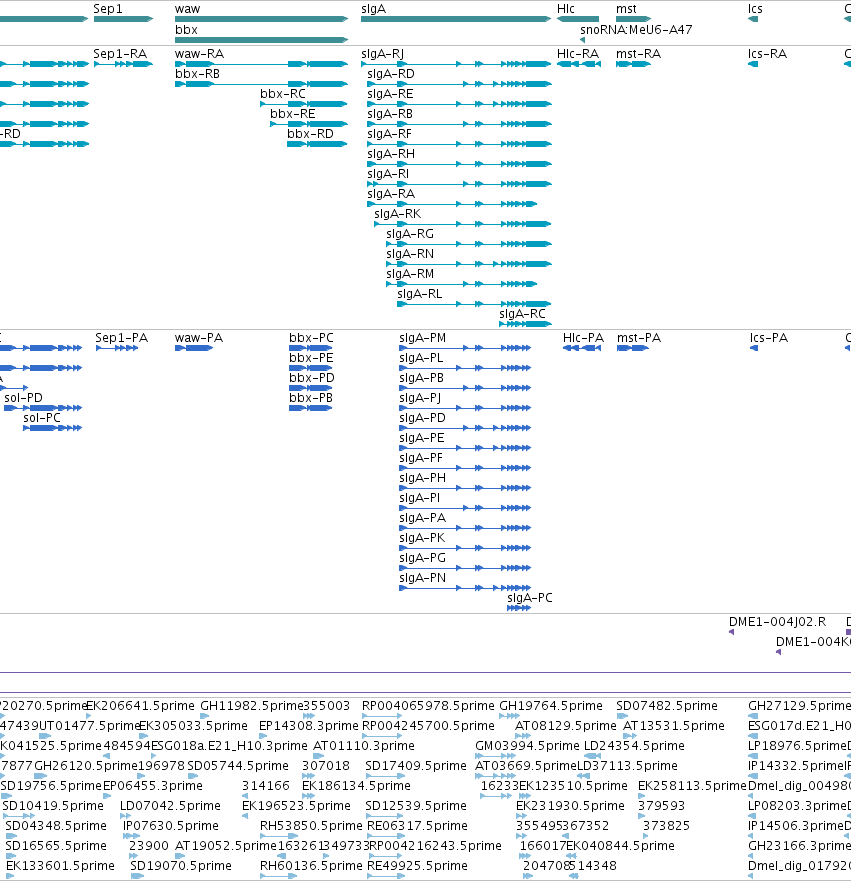Click transcript bbx-RD
The image size is (851, 881).
[x=317, y=144]
